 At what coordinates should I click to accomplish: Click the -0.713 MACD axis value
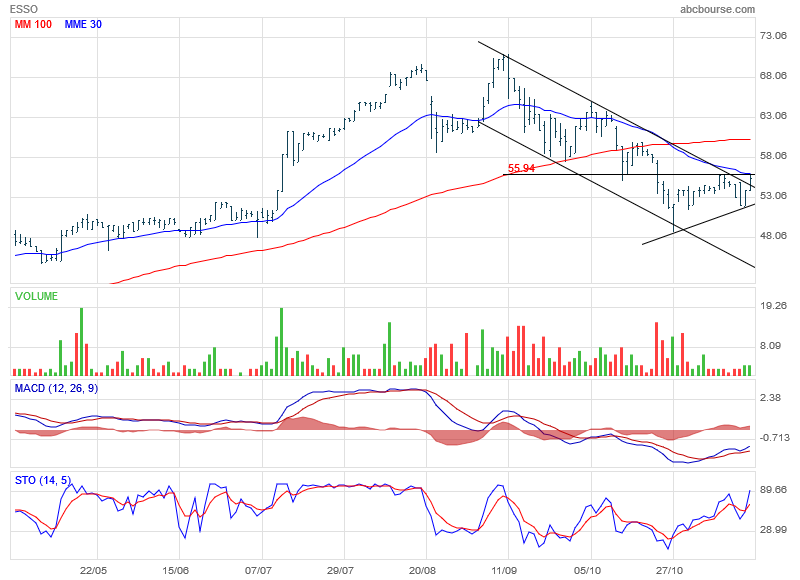(x=774, y=438)
